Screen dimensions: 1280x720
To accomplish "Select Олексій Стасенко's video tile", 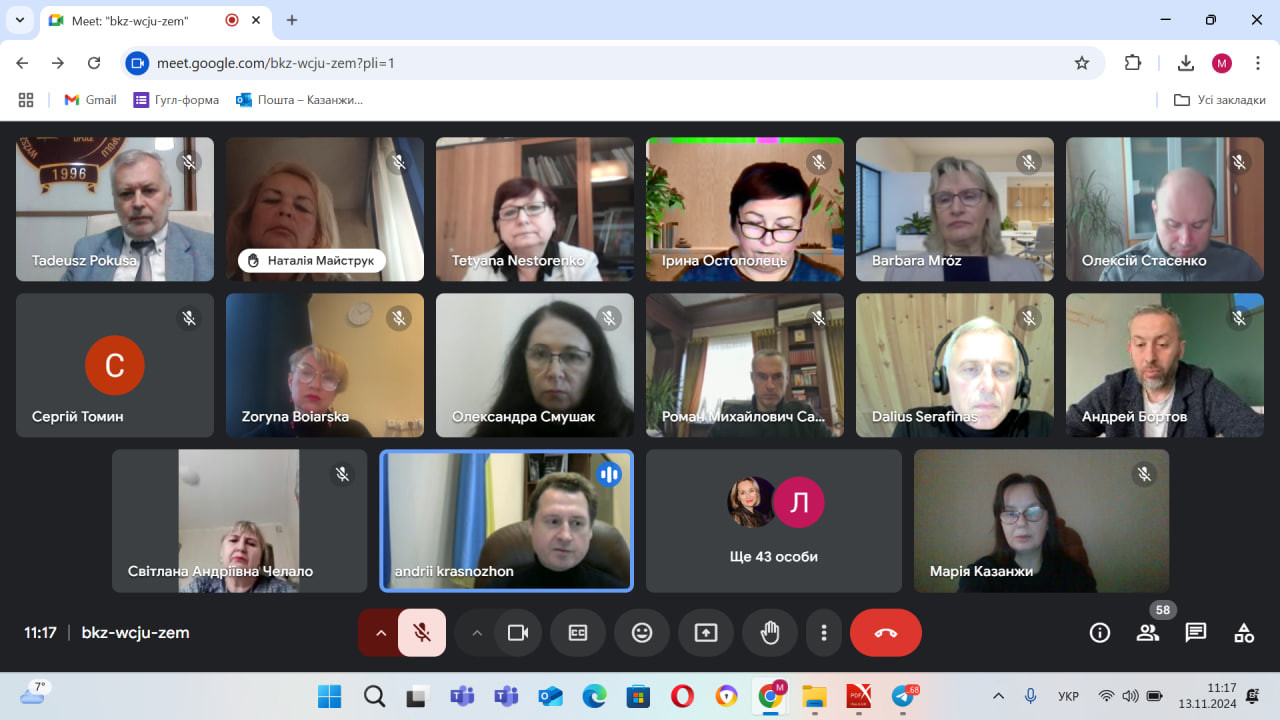I will 1165,209.
